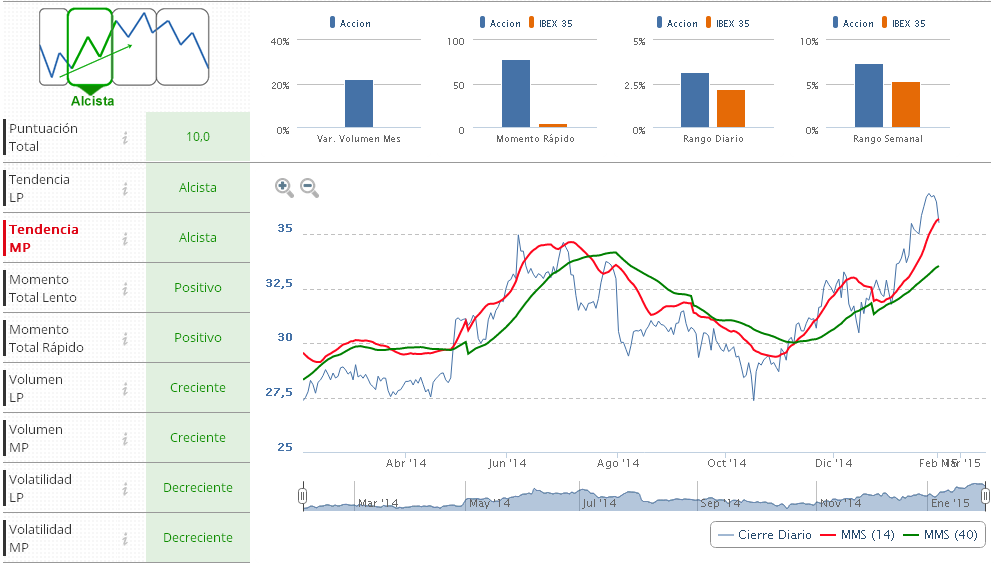Select the highlighted Alcista trend thumbnail
994x563 pixels.
pyautogui.click(x=90, y=46)
